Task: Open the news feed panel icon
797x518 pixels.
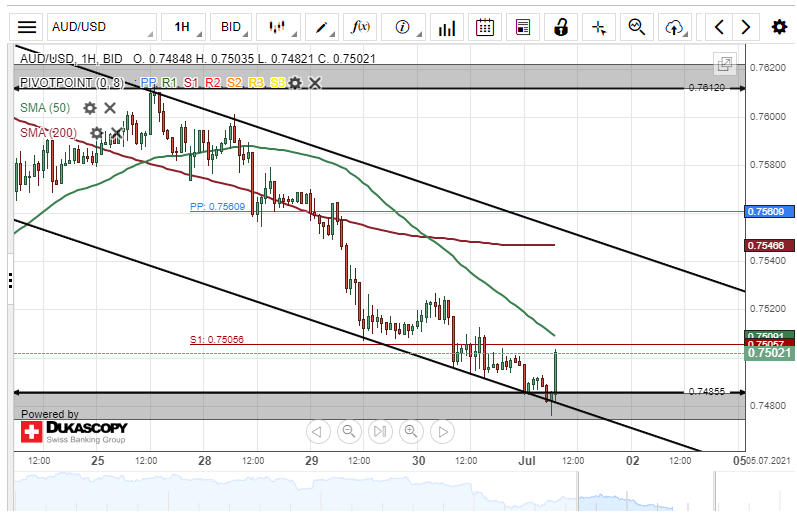Action: pyautogui.click(x=523, y=27)
